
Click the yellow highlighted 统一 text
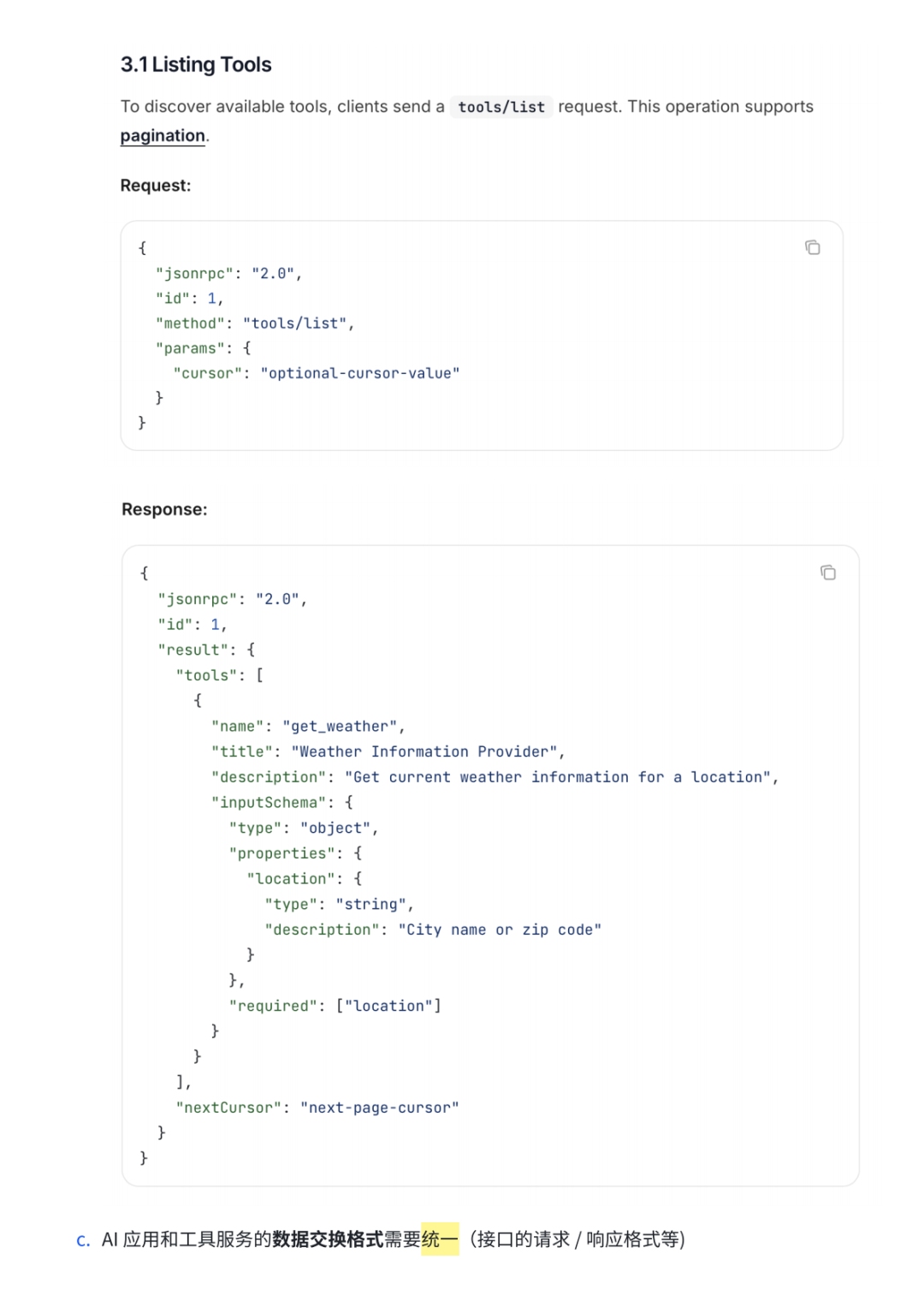[x=440, y=1239]
